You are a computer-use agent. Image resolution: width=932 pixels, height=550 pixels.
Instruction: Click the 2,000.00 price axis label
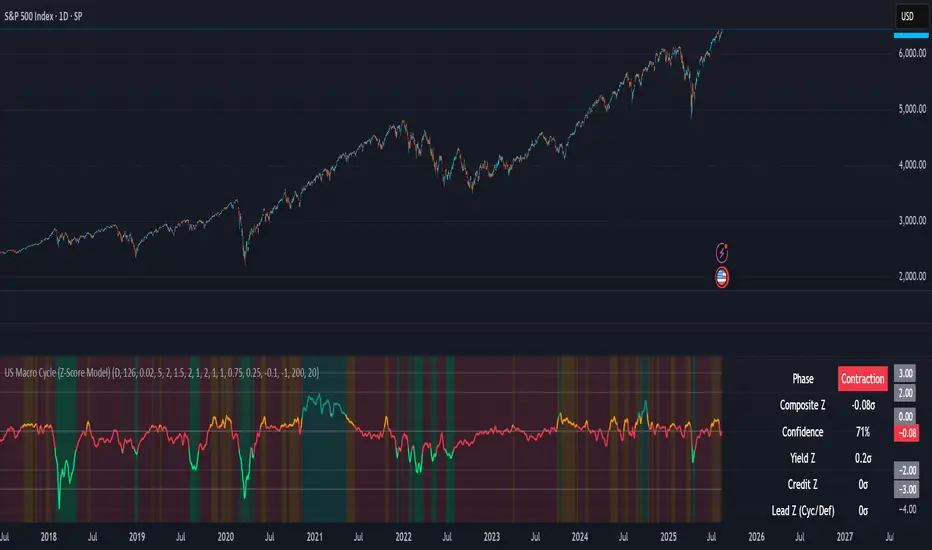coord(912,276)
